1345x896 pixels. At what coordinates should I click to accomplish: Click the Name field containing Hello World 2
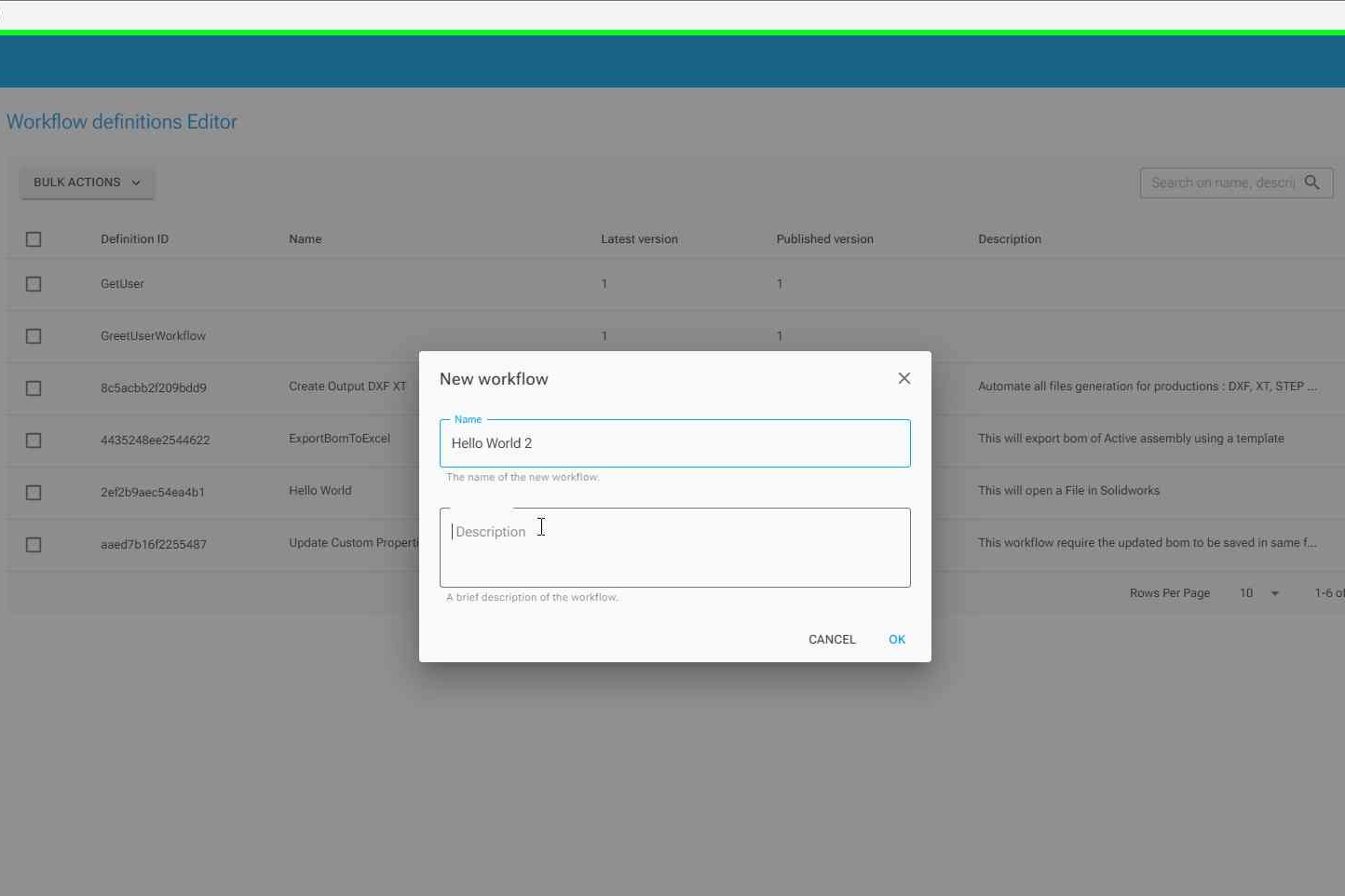click(x=674, y=443)
